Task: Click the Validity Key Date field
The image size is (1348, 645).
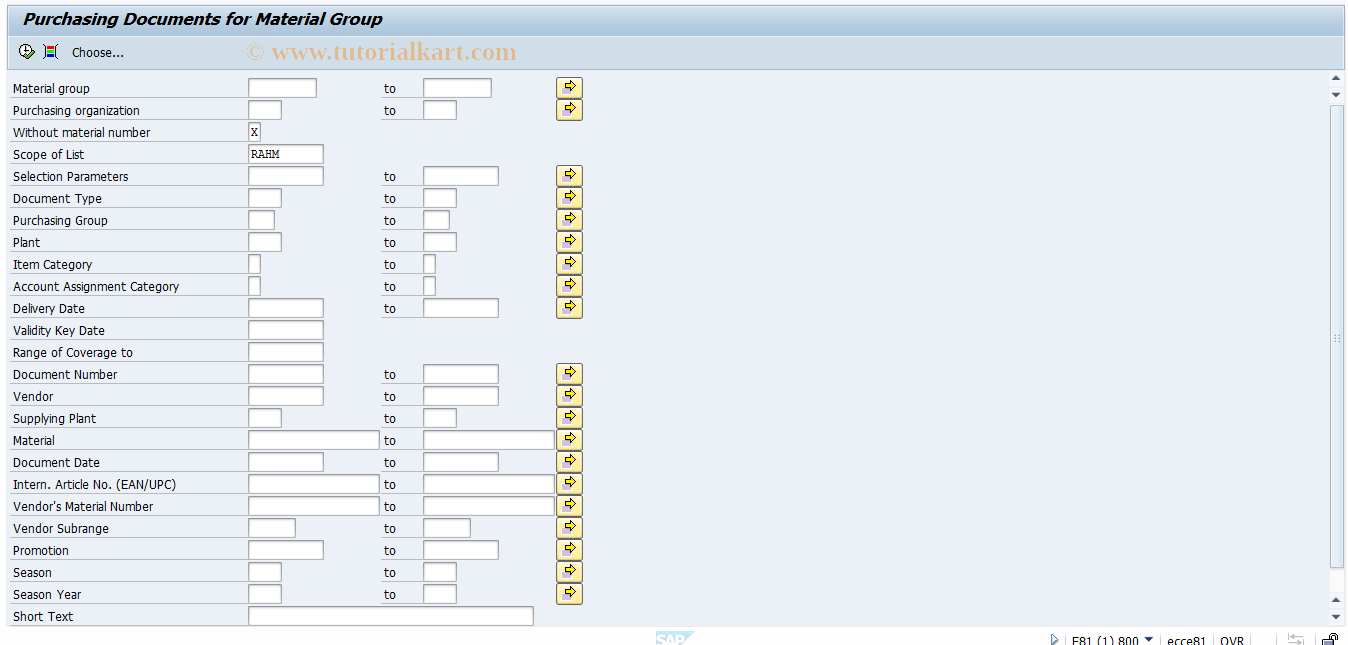Action: 285,329
